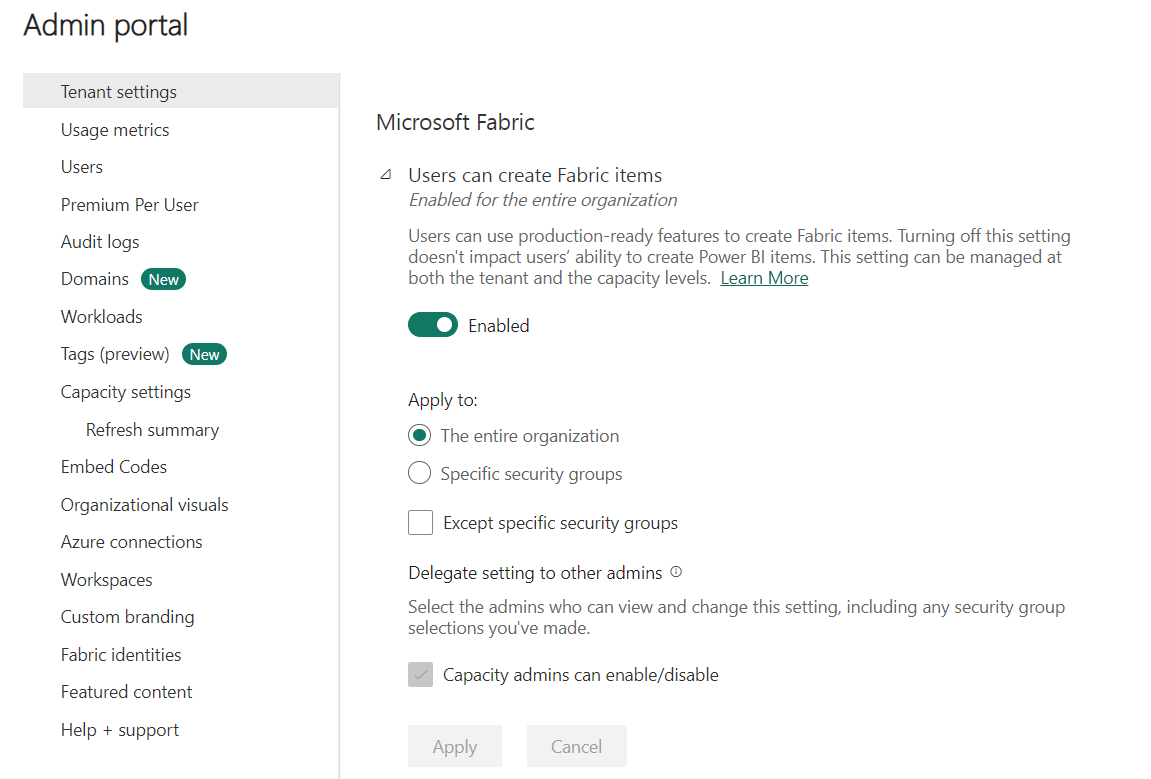Choose Specific security groups radio option
This screenshot has width=1151, height=779.
(x=419, y=473)
